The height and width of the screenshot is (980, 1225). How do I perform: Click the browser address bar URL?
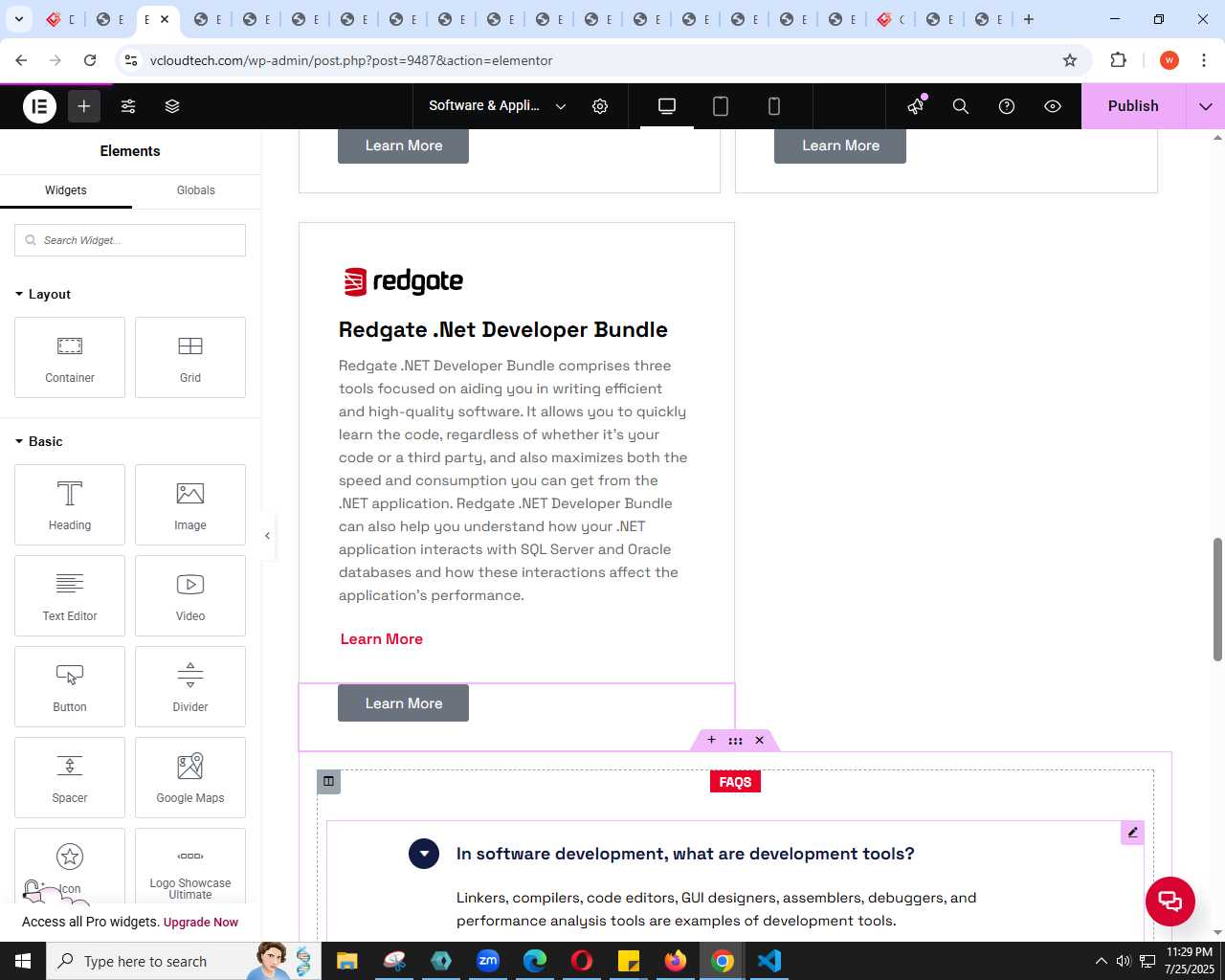pos(351,60)
